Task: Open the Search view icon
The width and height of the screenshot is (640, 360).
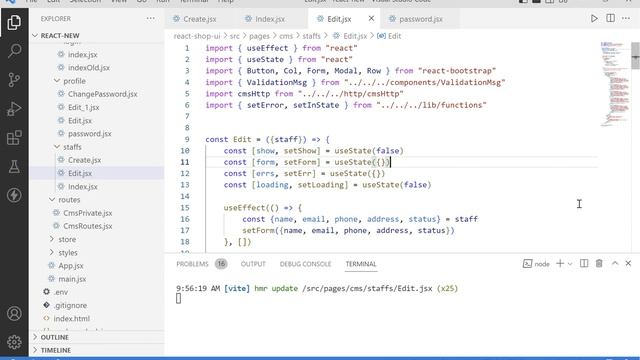Action: 14,51
